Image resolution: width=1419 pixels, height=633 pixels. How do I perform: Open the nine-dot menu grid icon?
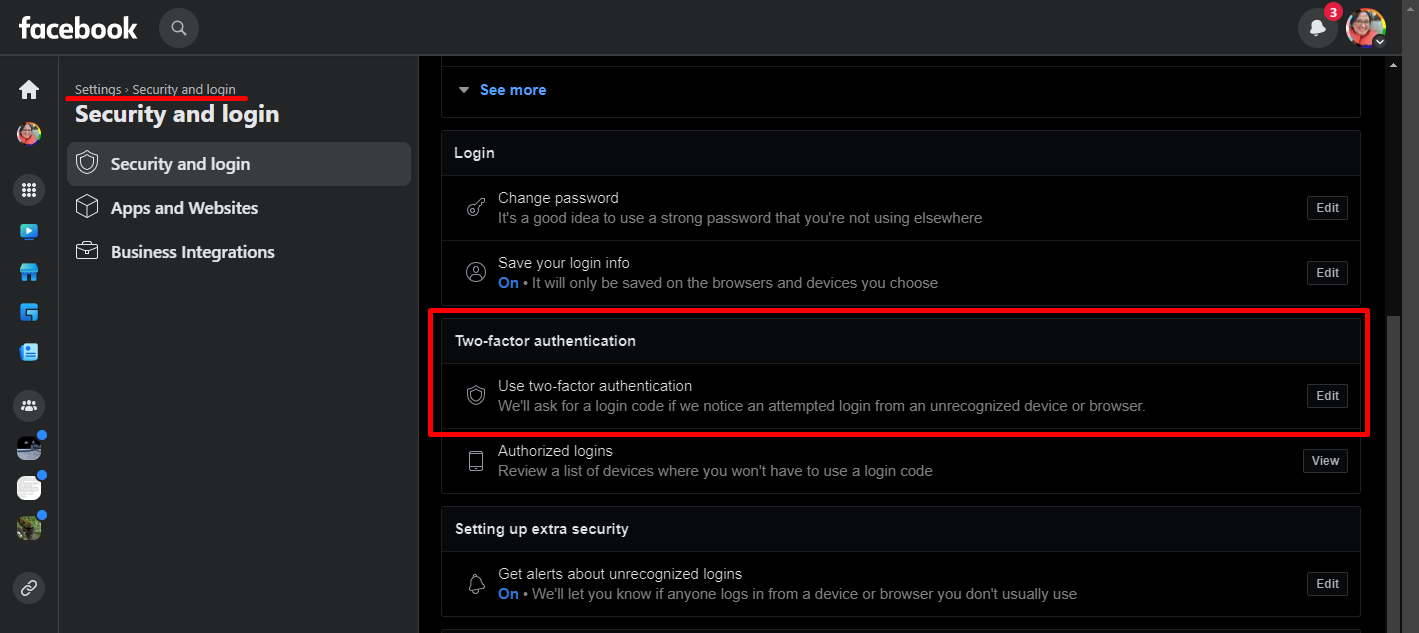29,189
